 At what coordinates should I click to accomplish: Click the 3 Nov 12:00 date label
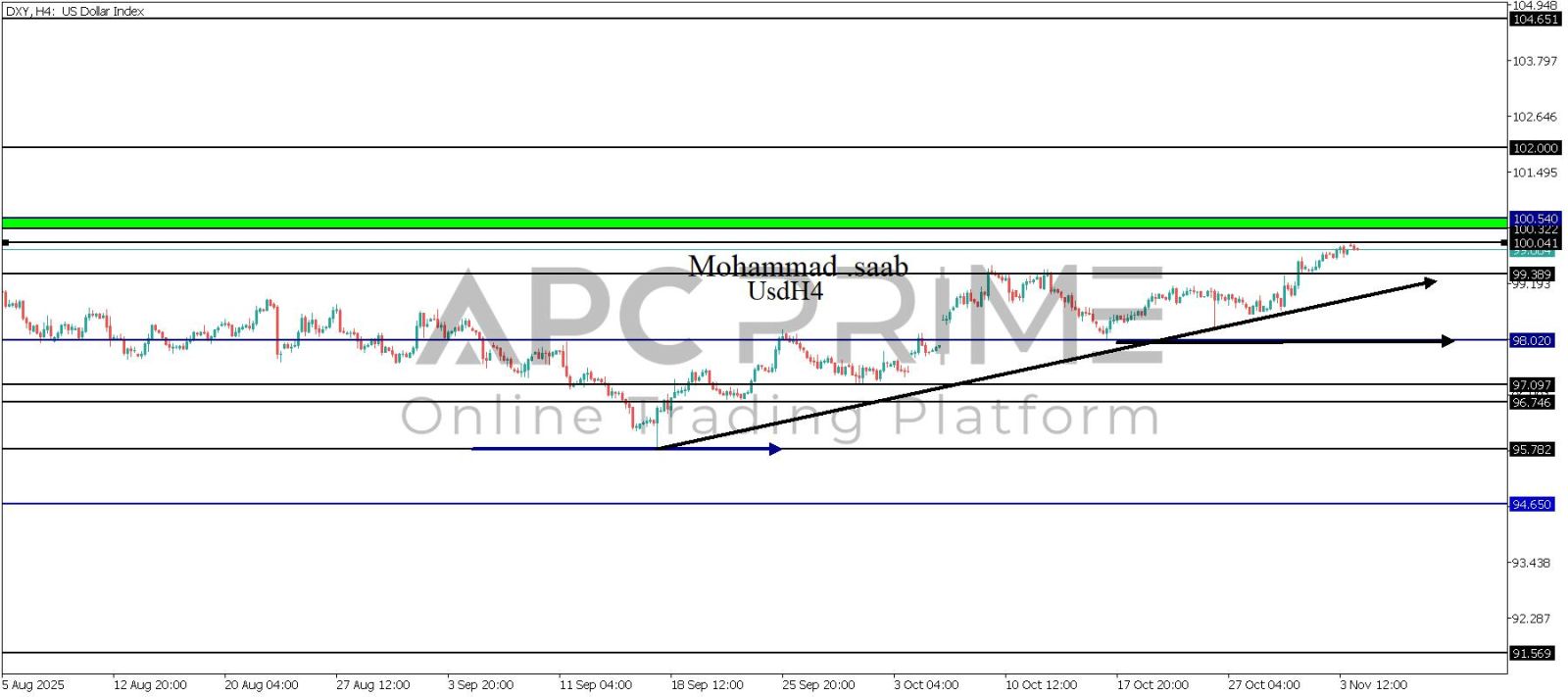click(1373, 684)
